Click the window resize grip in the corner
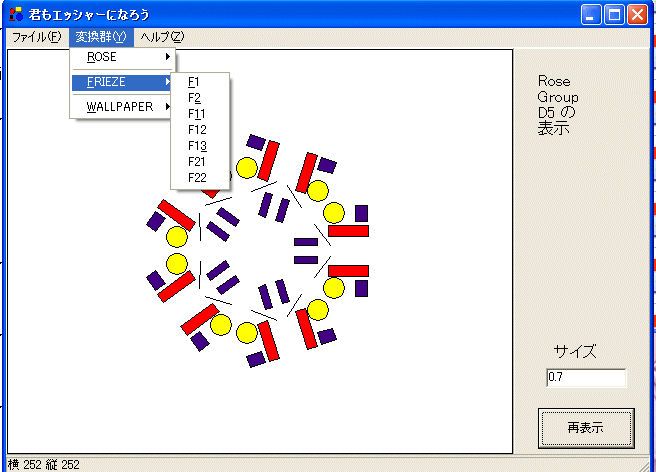The width and height of the screenshot is (656, 472). (643, 465)
